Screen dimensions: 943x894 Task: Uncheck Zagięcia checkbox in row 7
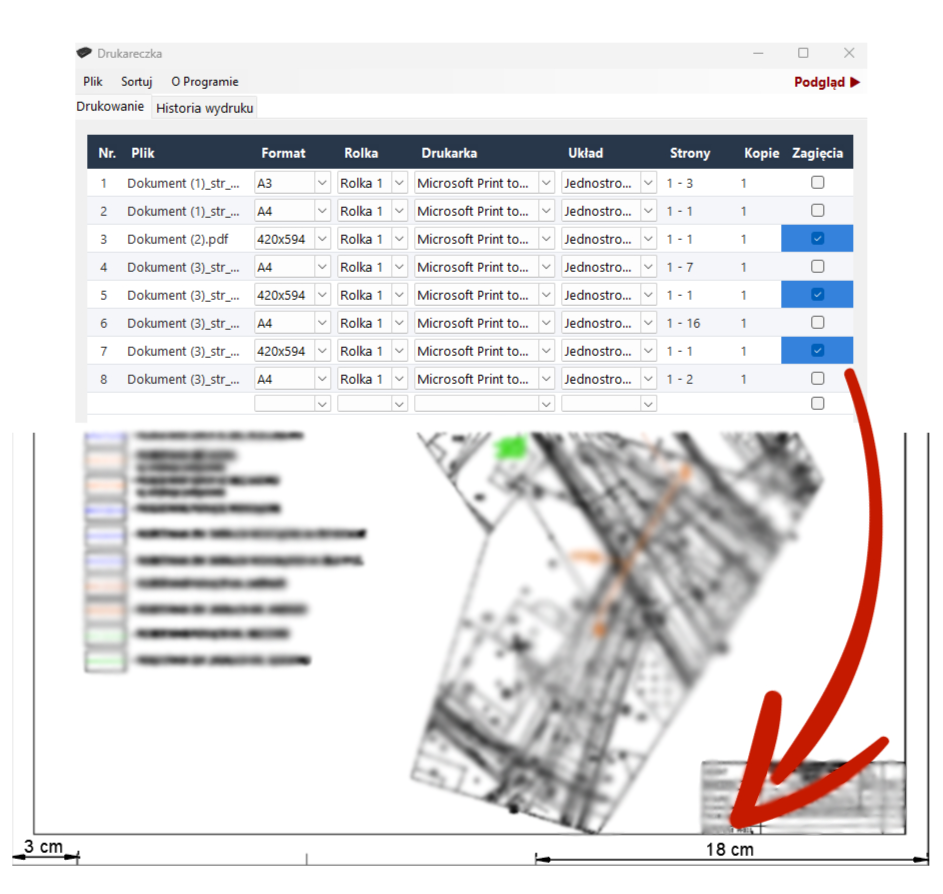pyautogui.click(x=817, y=351)
